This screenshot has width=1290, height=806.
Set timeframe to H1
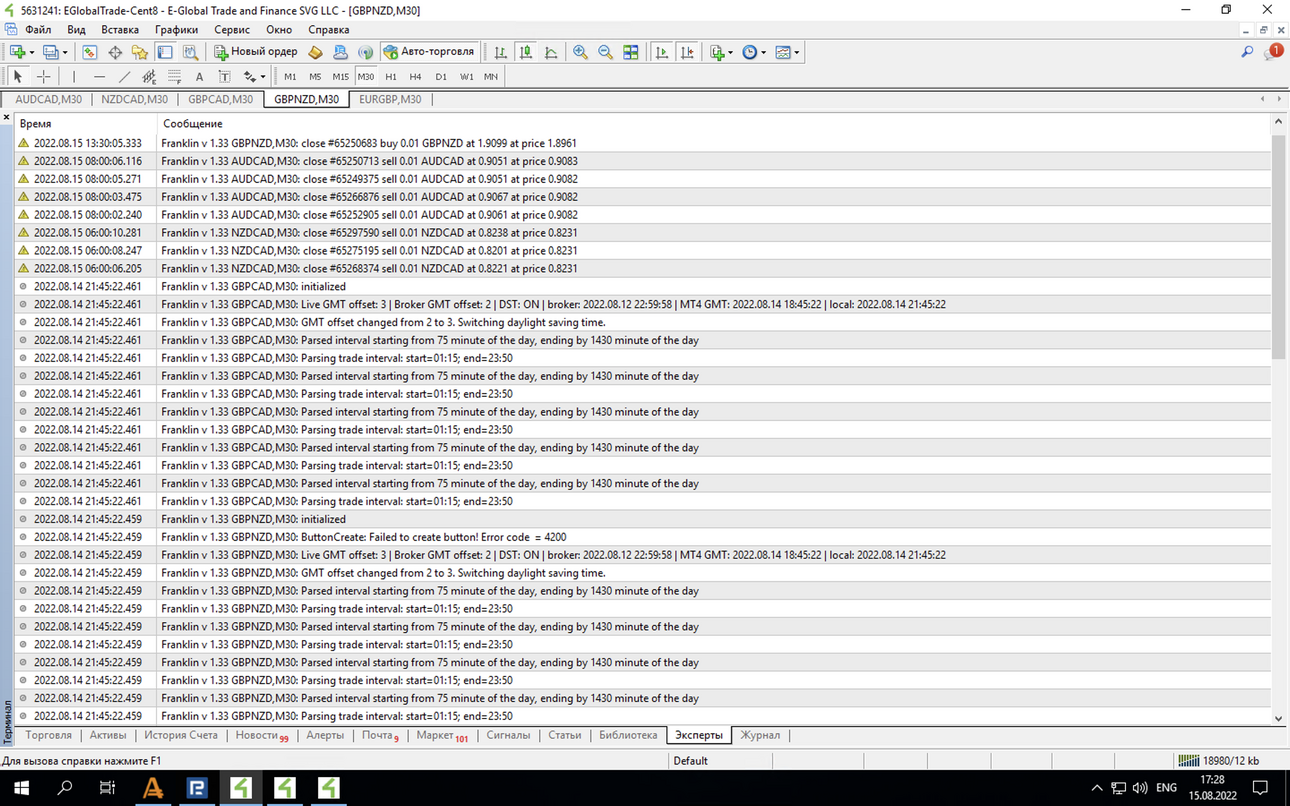pyautogui.click(x=391, y=76)
